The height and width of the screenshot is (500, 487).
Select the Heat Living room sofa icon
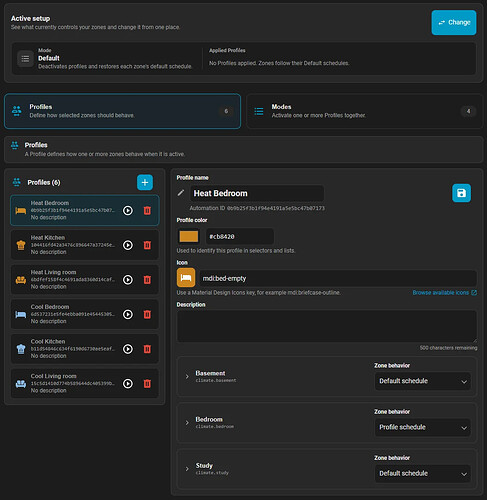(x=21, y=280)
